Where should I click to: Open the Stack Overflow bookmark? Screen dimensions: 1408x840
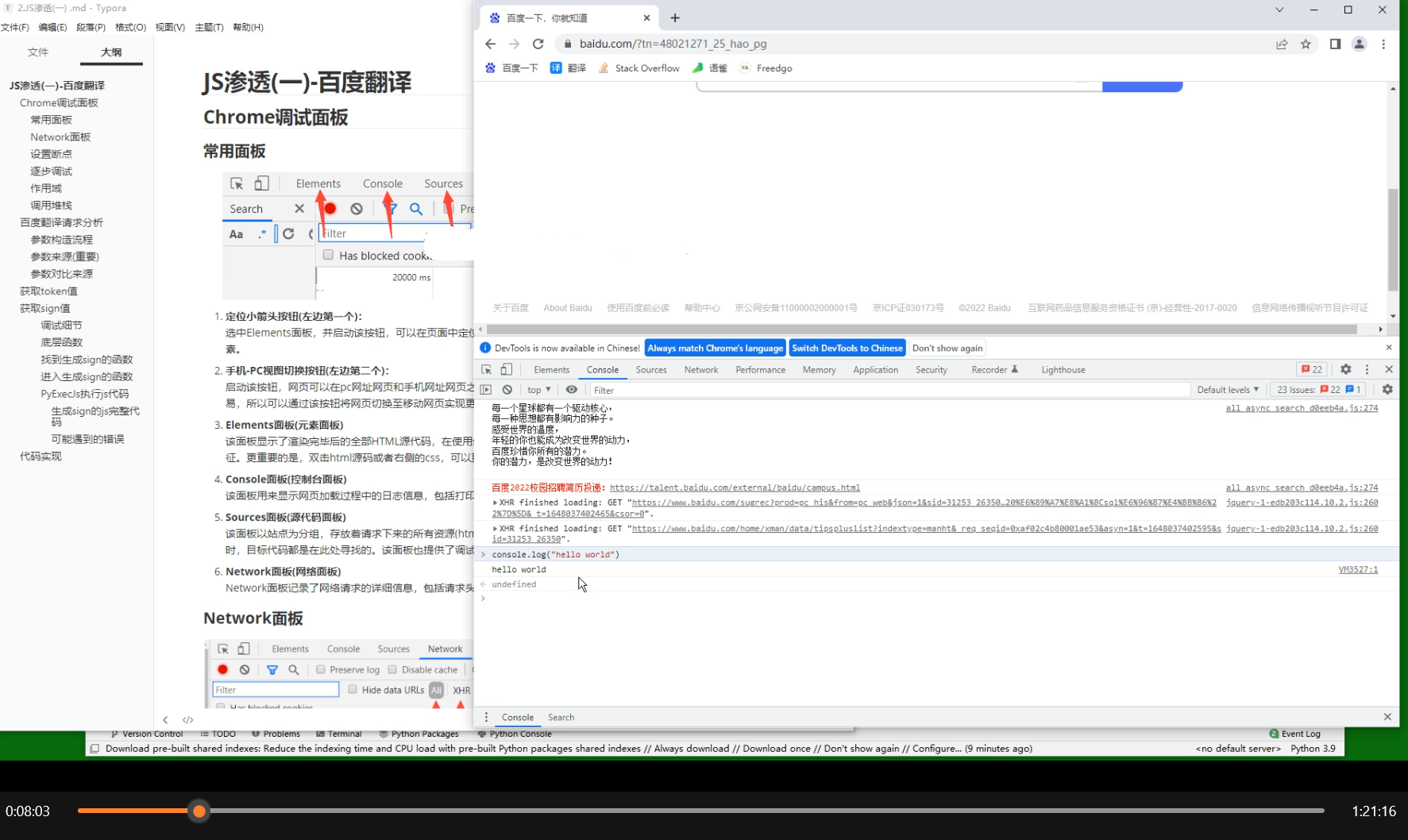click(x=639, y=68)
